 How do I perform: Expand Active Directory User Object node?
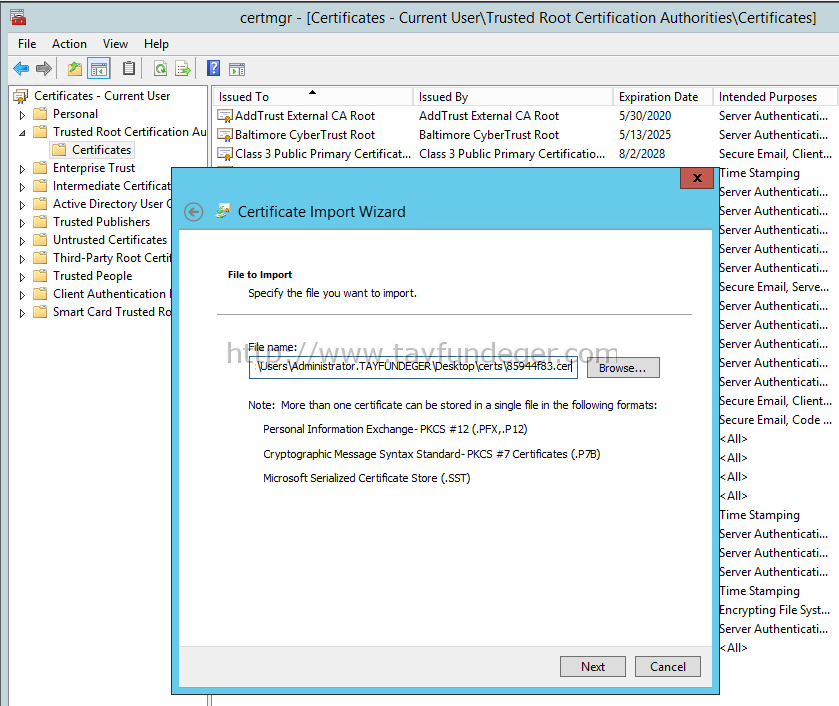tap(22, 204)
